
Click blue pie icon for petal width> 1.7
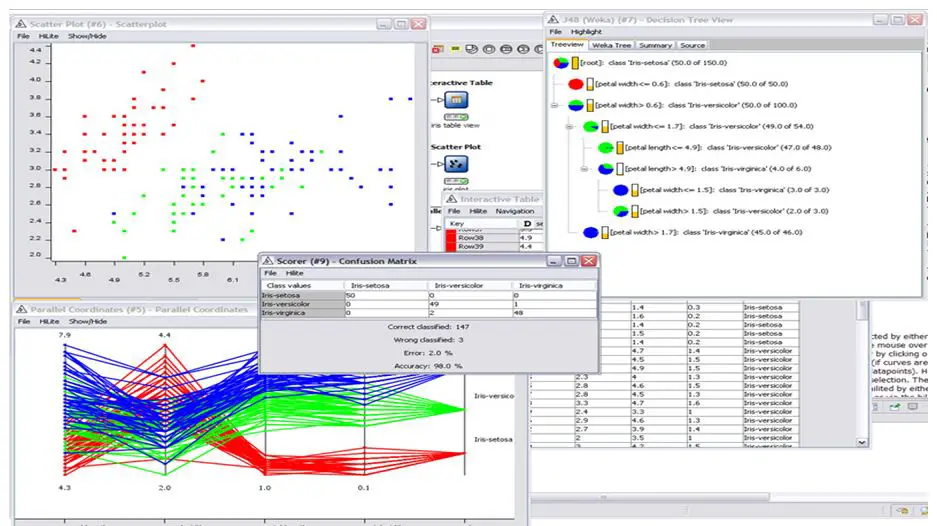590,233
